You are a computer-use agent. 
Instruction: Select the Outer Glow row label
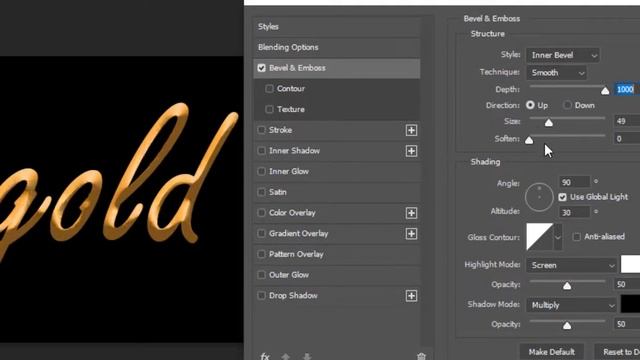click(x=289, y=275)
